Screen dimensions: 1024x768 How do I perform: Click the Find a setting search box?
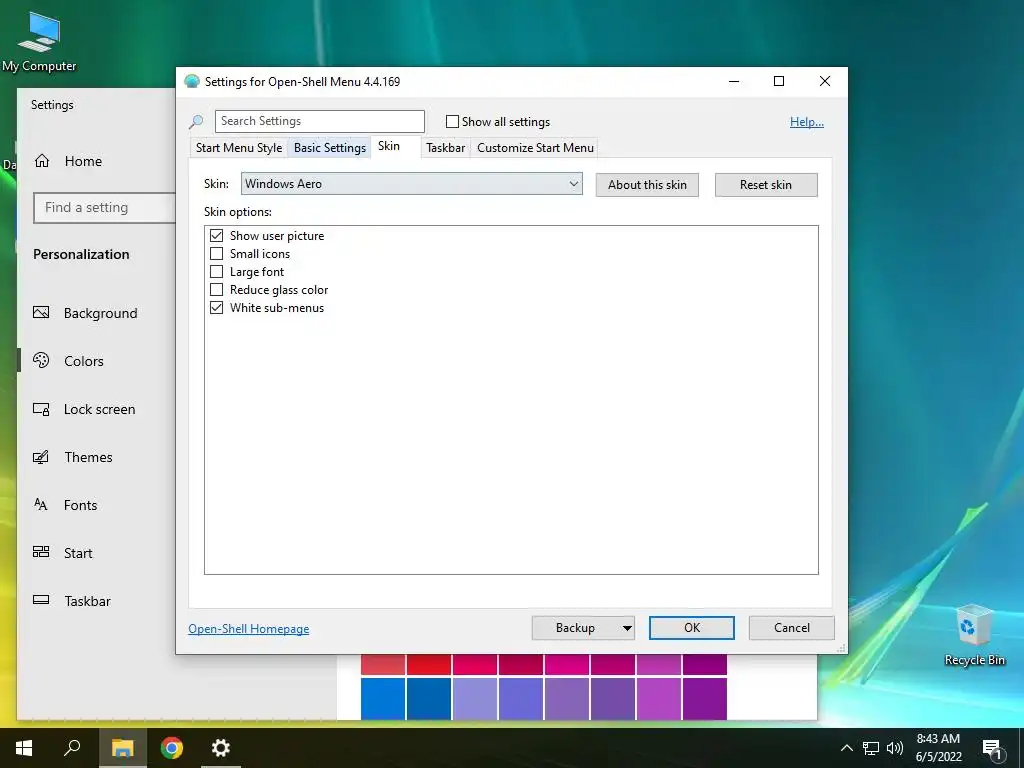tap(104, 208)
